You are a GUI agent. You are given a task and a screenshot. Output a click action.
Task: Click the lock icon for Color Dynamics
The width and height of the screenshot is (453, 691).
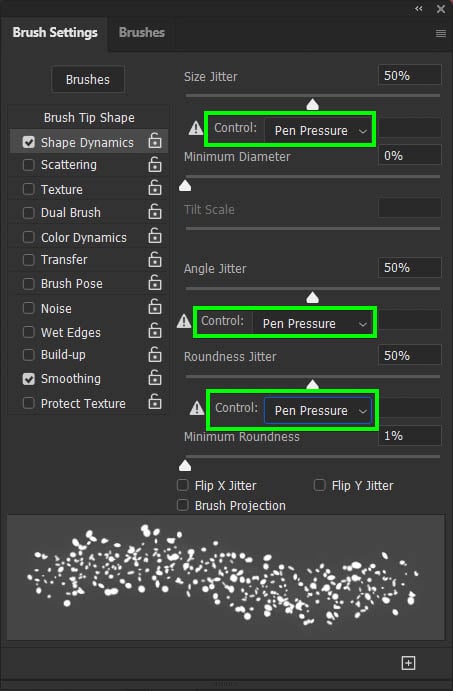tap(155, 236)
